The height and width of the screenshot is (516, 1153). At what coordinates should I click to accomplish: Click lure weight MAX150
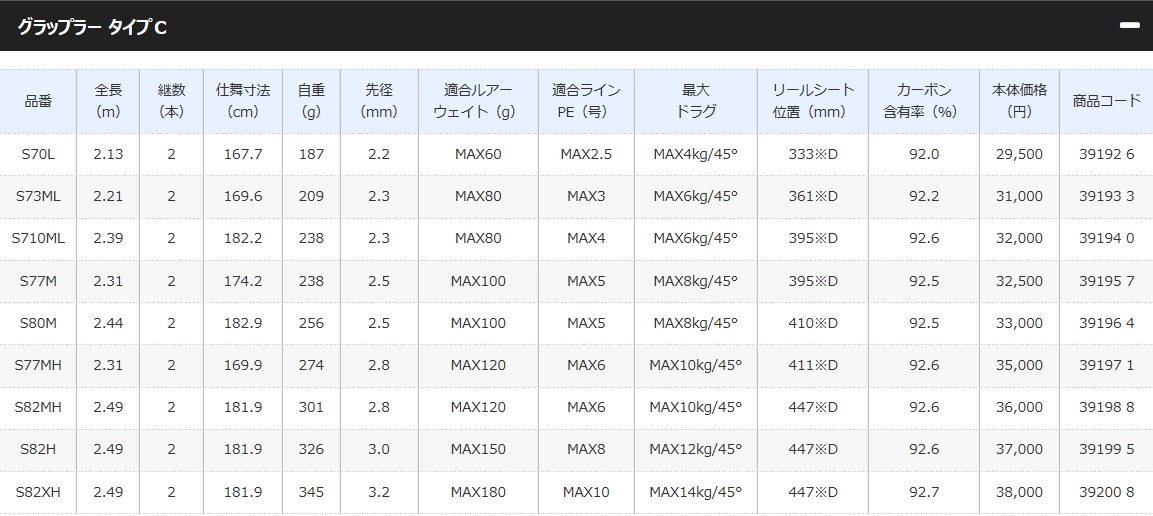point(478,449)
